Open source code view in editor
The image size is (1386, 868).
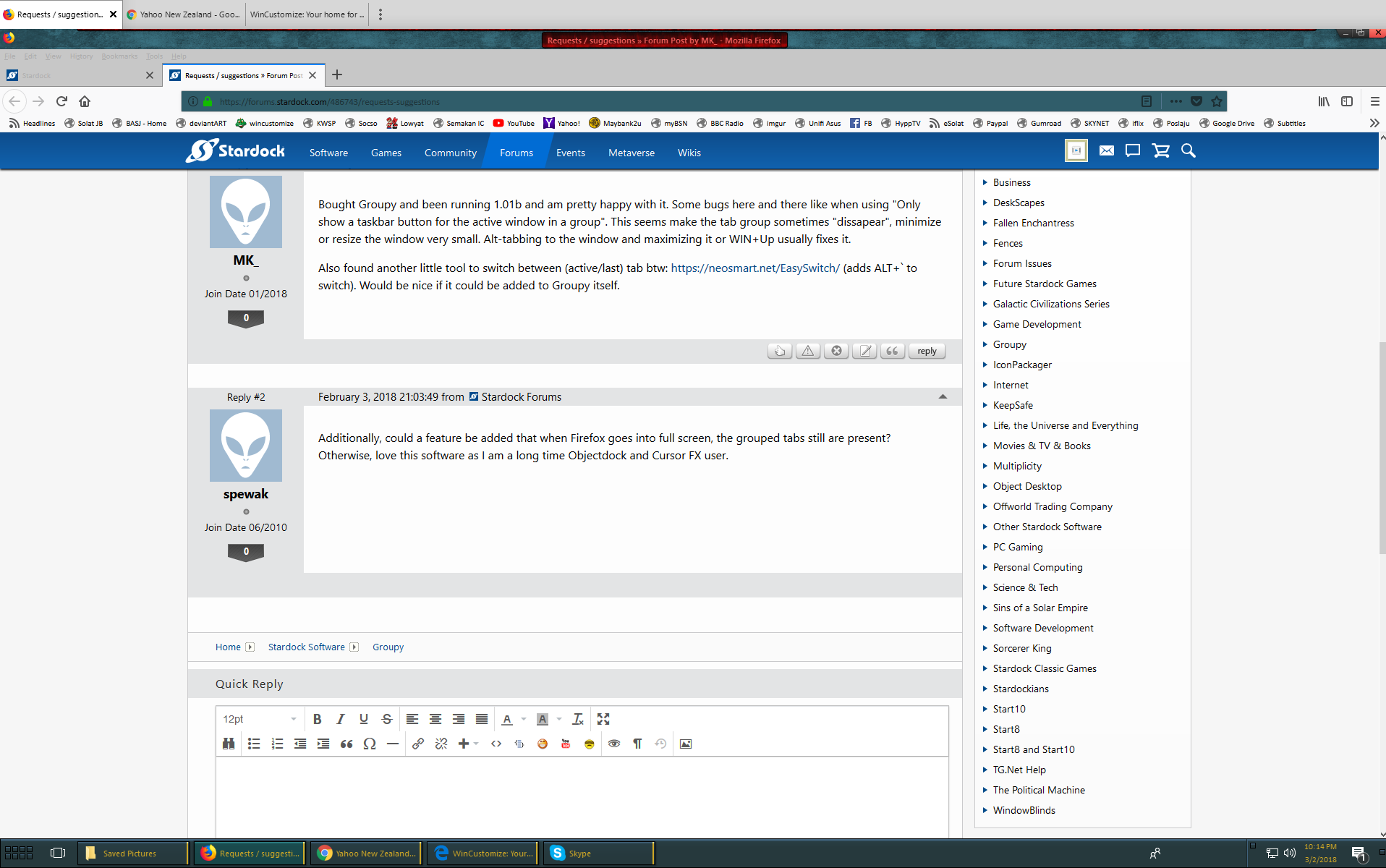[496, 744]
